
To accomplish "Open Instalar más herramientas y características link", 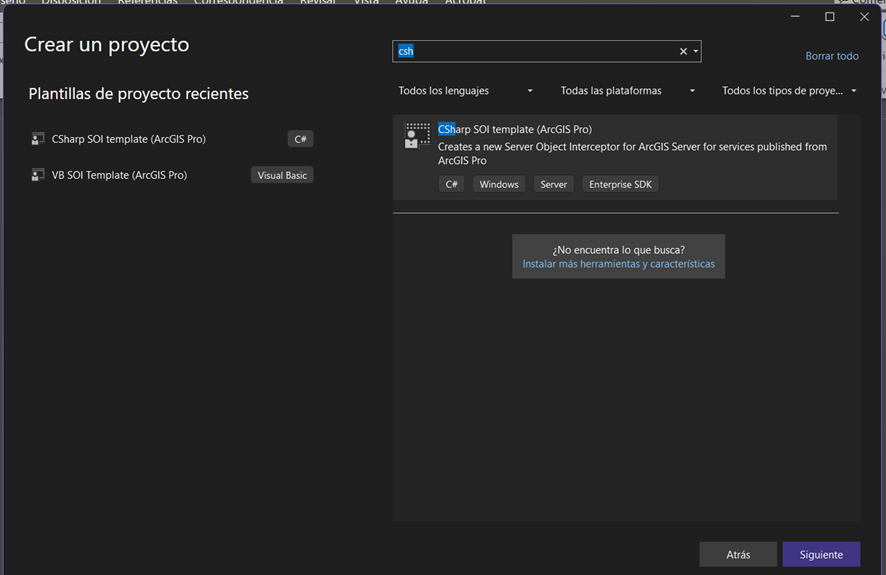I will pos(618,264).
